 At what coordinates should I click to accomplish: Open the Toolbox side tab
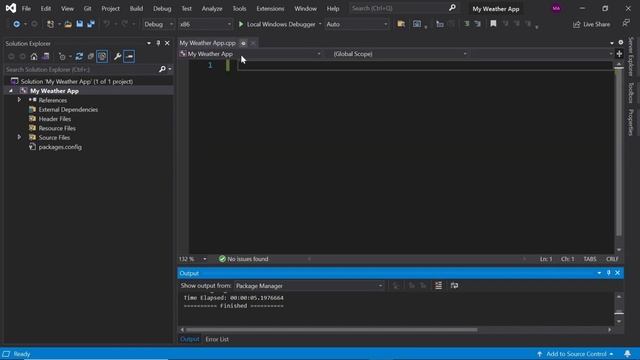pos(631,93)
